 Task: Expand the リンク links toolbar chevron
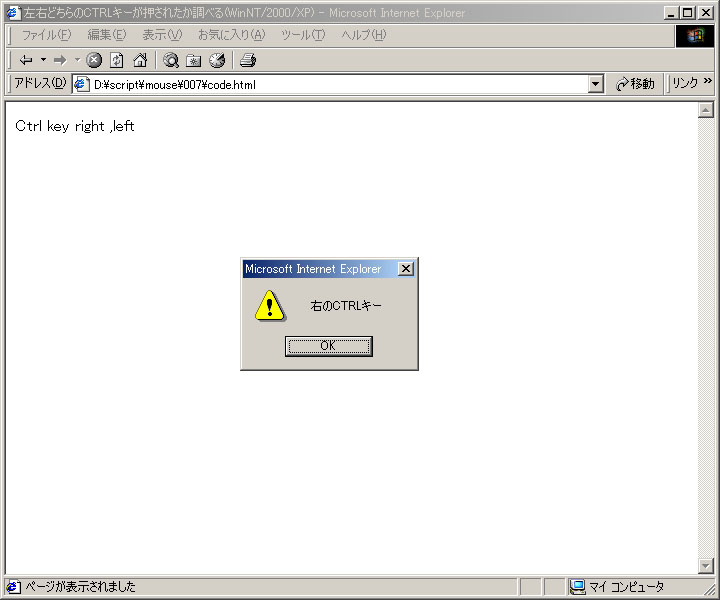(x=708, y=81)
